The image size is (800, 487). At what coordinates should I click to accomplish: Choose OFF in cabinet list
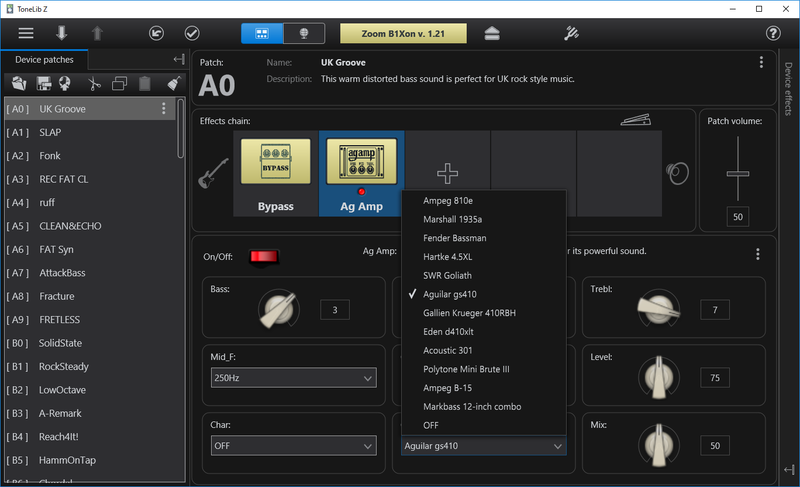coord(484,425)
